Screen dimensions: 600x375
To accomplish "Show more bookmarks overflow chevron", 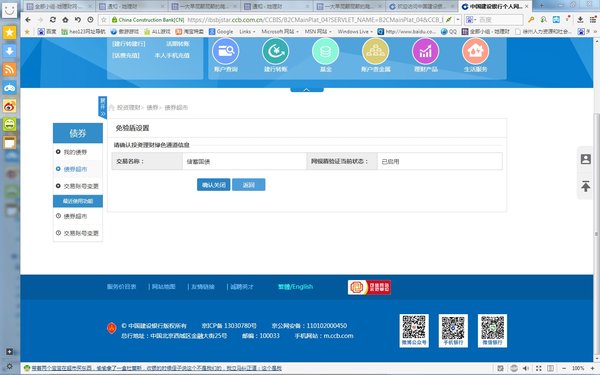I will pyautogui.click(x=595, y=32).
